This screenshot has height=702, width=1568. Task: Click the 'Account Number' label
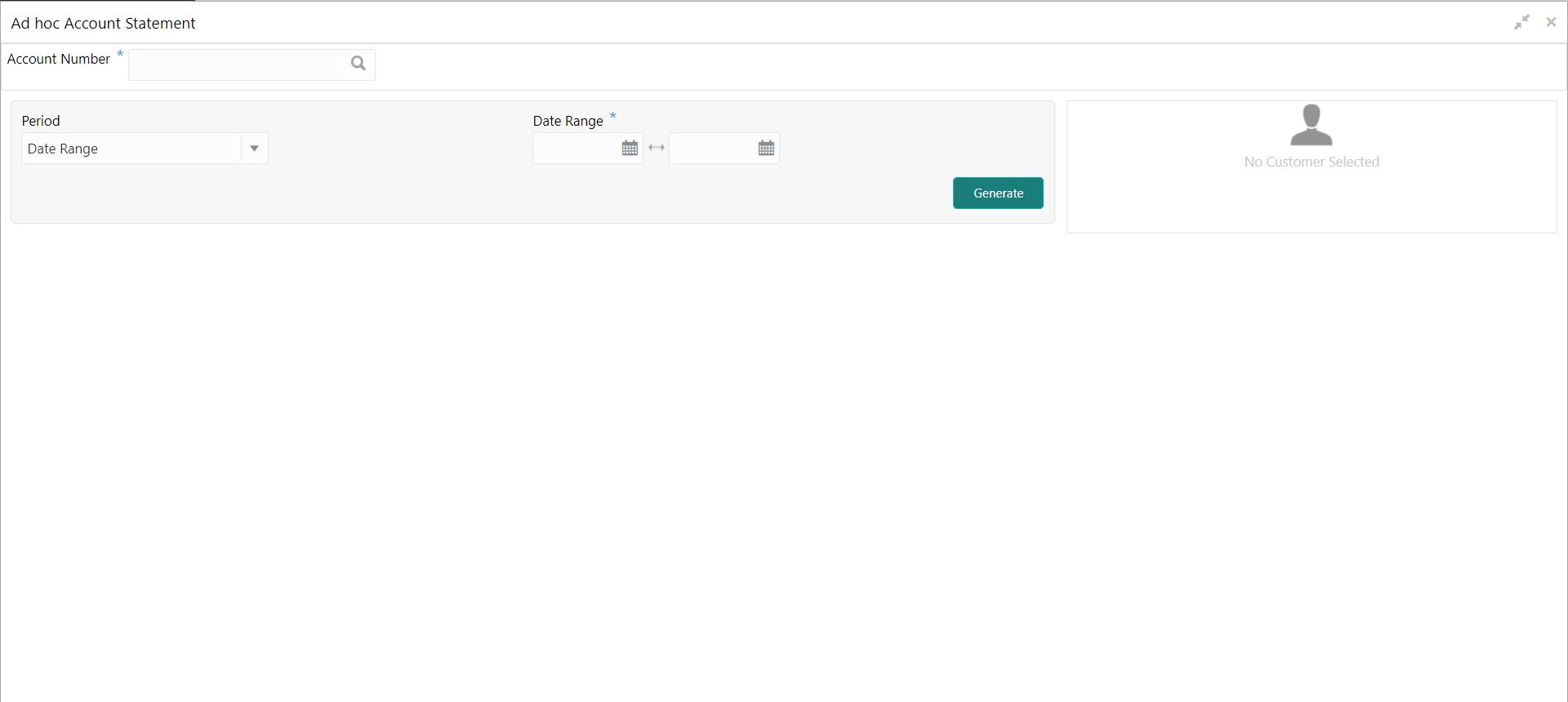point(59,59)
